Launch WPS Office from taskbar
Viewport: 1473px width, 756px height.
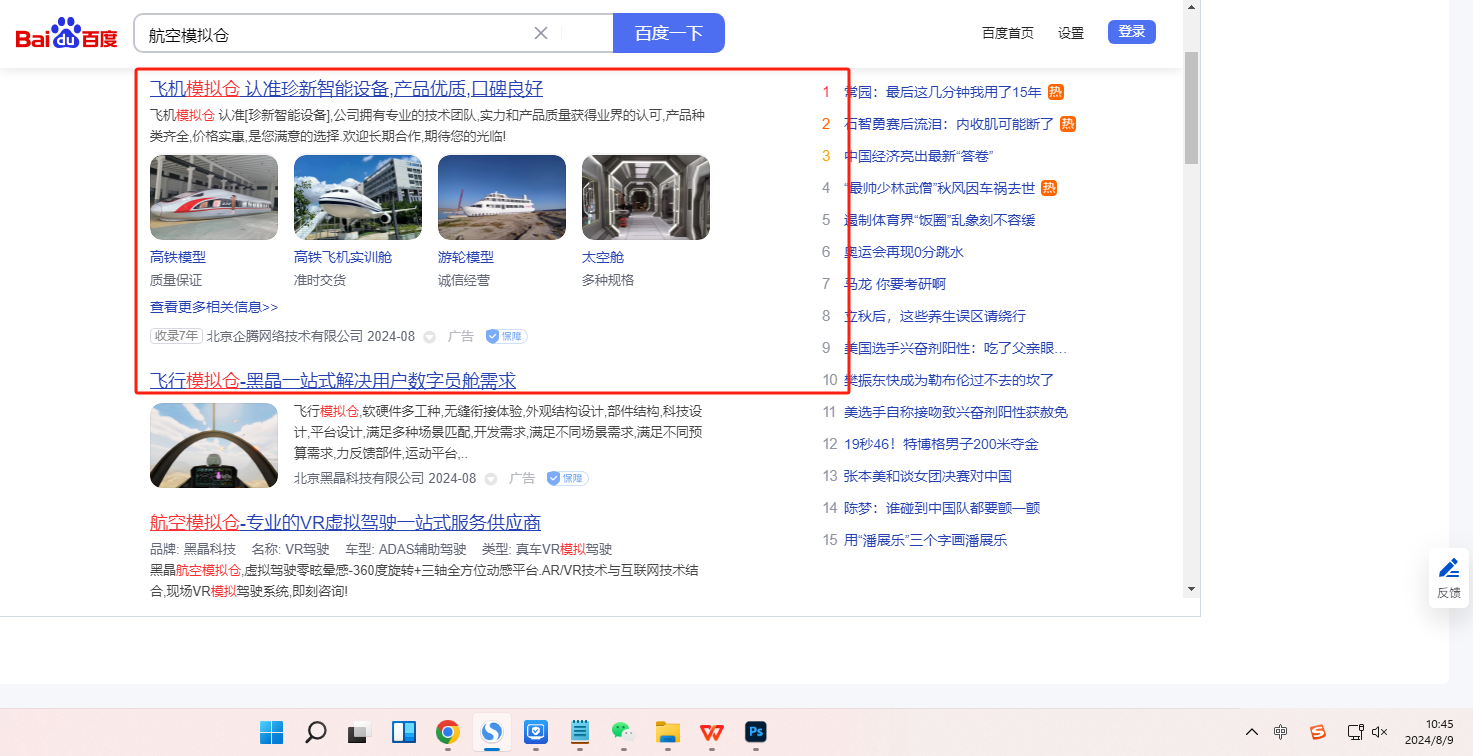712,732
